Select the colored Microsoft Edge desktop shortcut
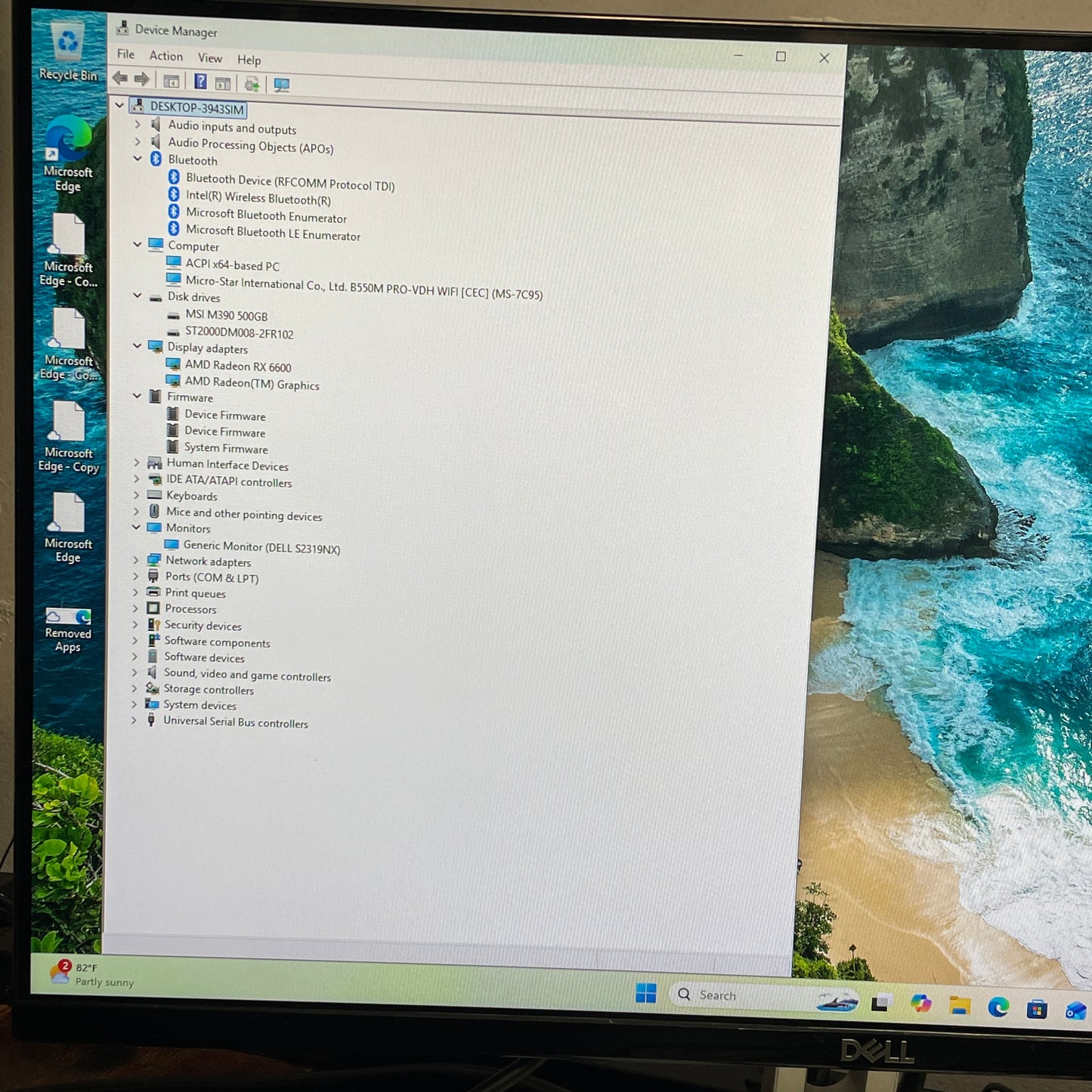This screenshot has height=1092, width=1092. pyautogui.click(x=68, y=154)
